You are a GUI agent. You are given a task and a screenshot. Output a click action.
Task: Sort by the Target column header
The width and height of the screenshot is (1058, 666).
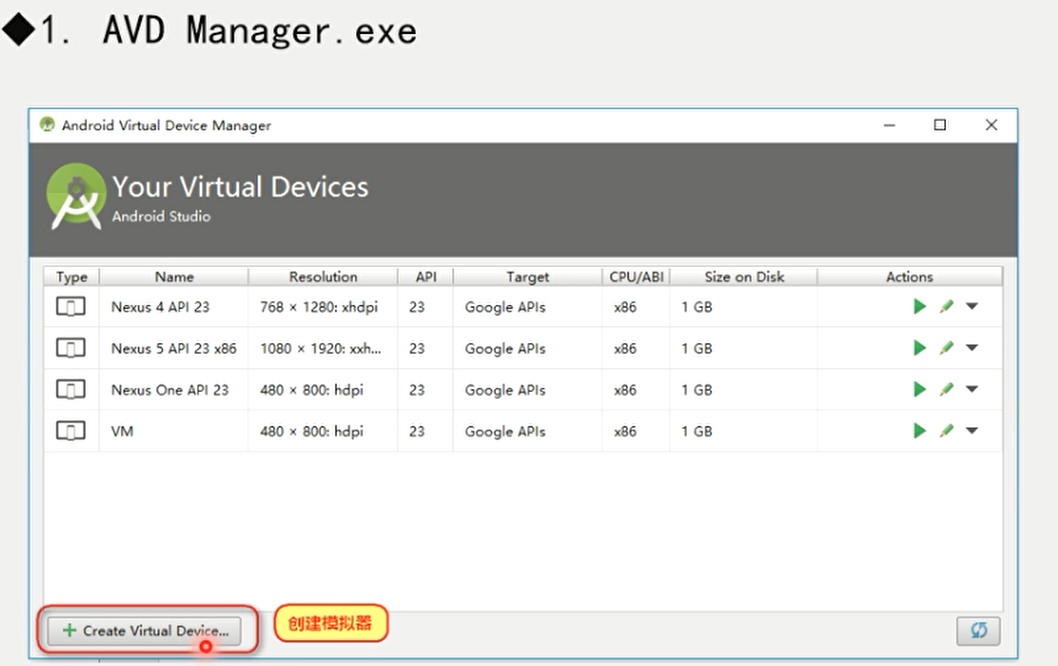(x=528, y=277)
